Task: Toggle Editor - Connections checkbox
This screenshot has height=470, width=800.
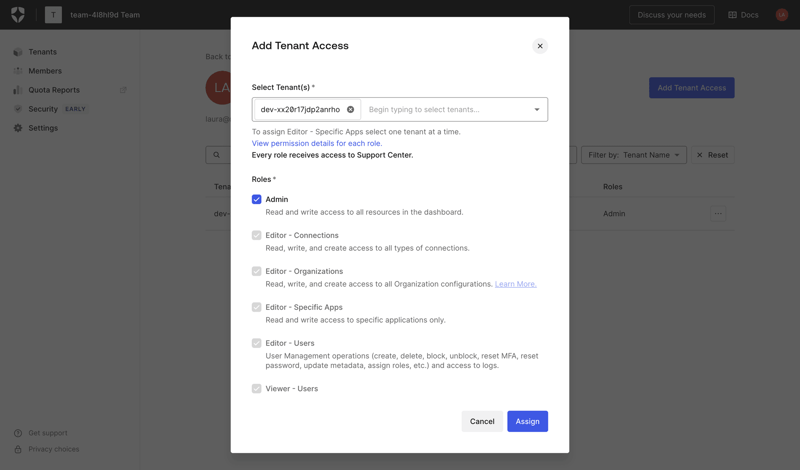Action: click(x=257, y=235)
